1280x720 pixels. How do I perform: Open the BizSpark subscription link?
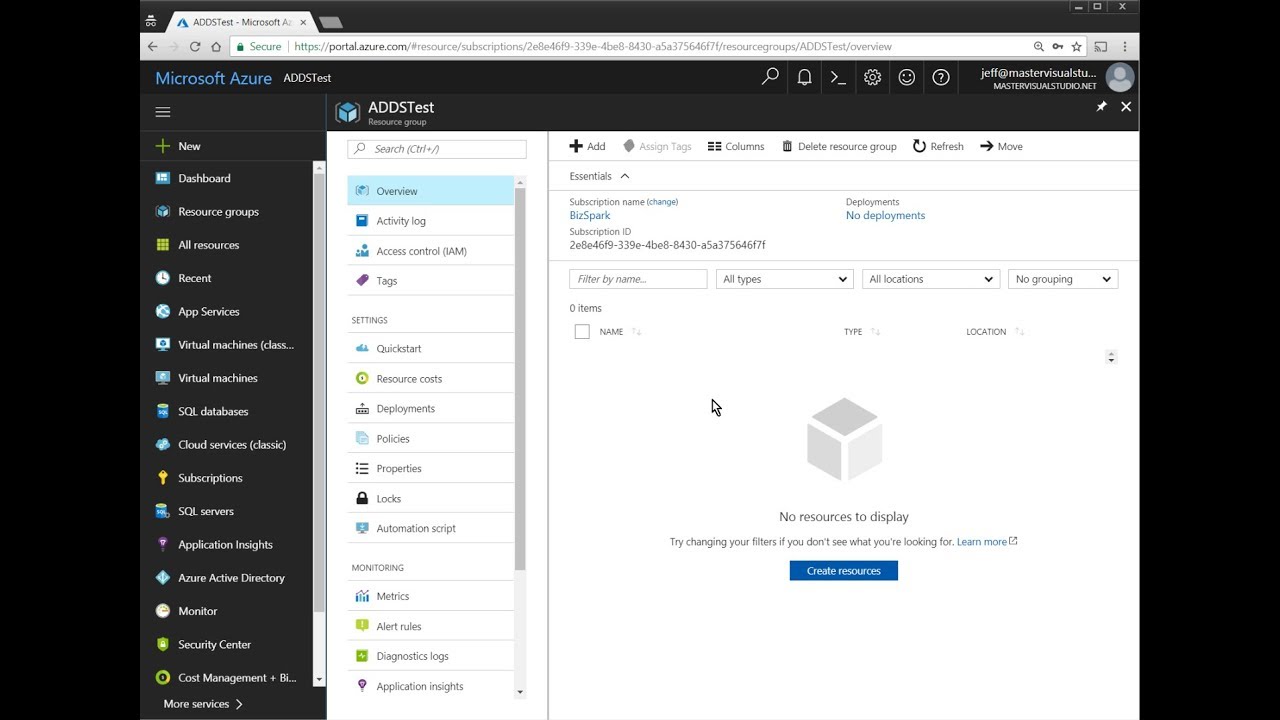[x=589, y=215]
